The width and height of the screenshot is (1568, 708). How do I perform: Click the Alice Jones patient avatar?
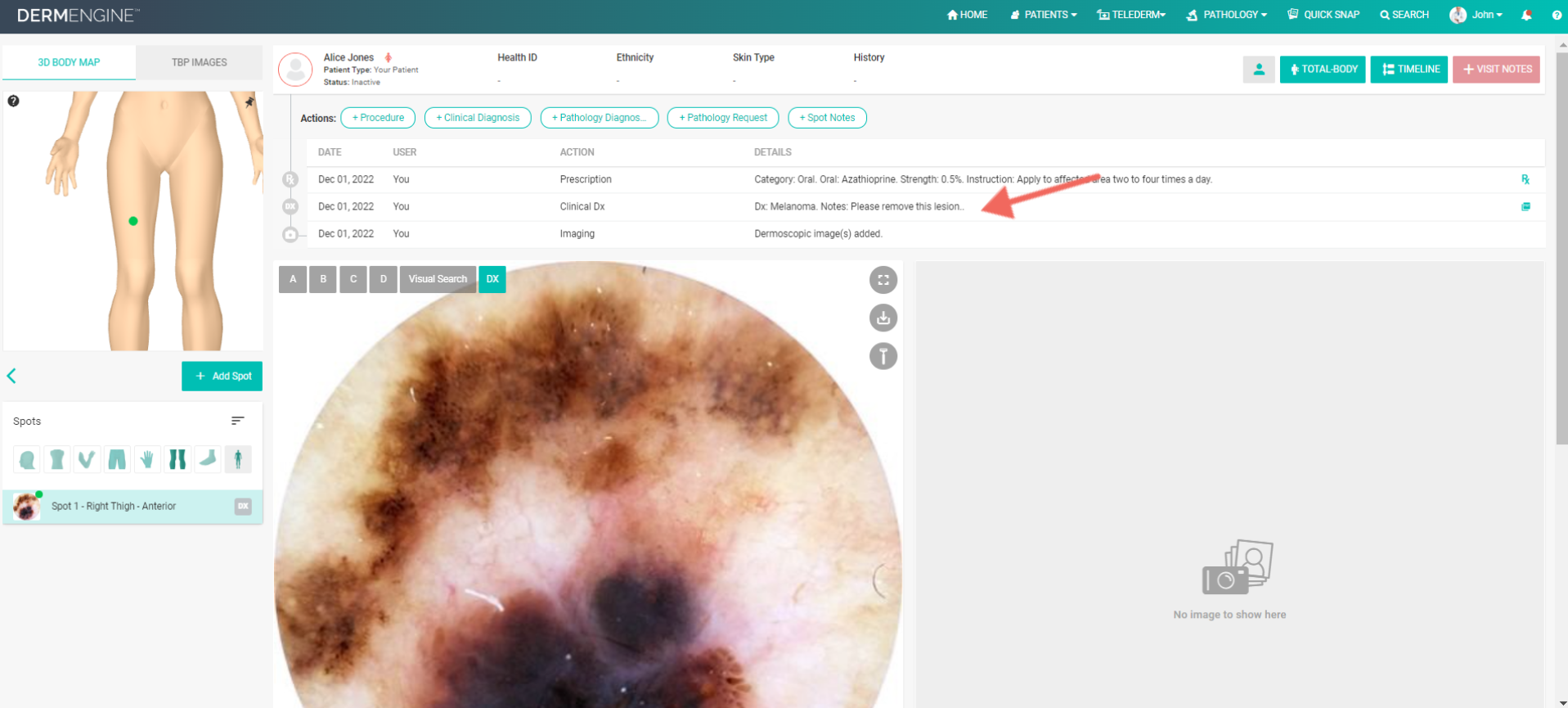click(x=295, y=70)
